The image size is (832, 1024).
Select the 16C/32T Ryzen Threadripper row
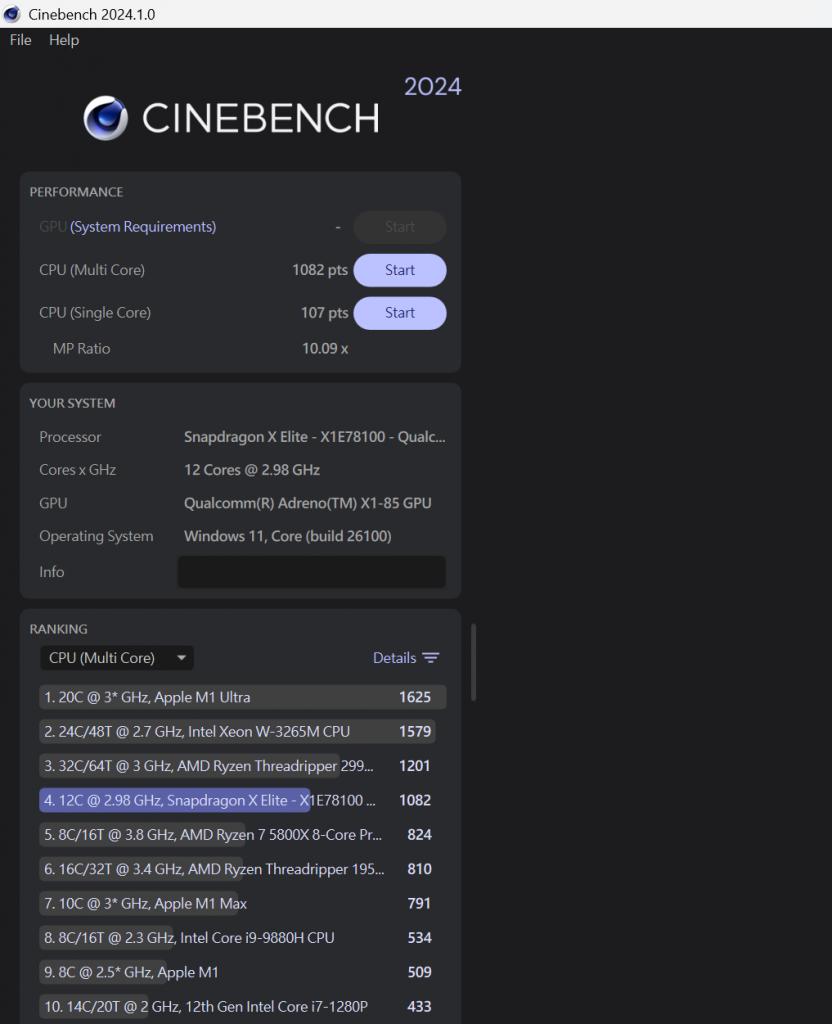pyautogui.click(x=242, y=869)
